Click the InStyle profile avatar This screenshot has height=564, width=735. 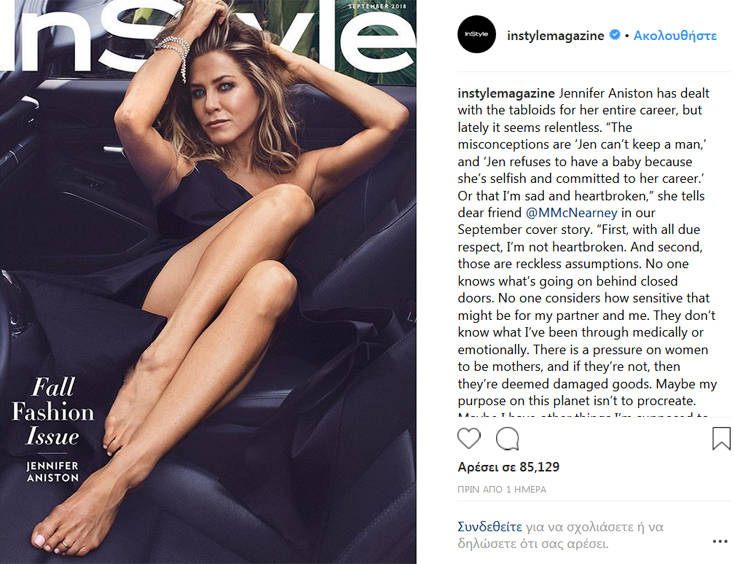477,34
